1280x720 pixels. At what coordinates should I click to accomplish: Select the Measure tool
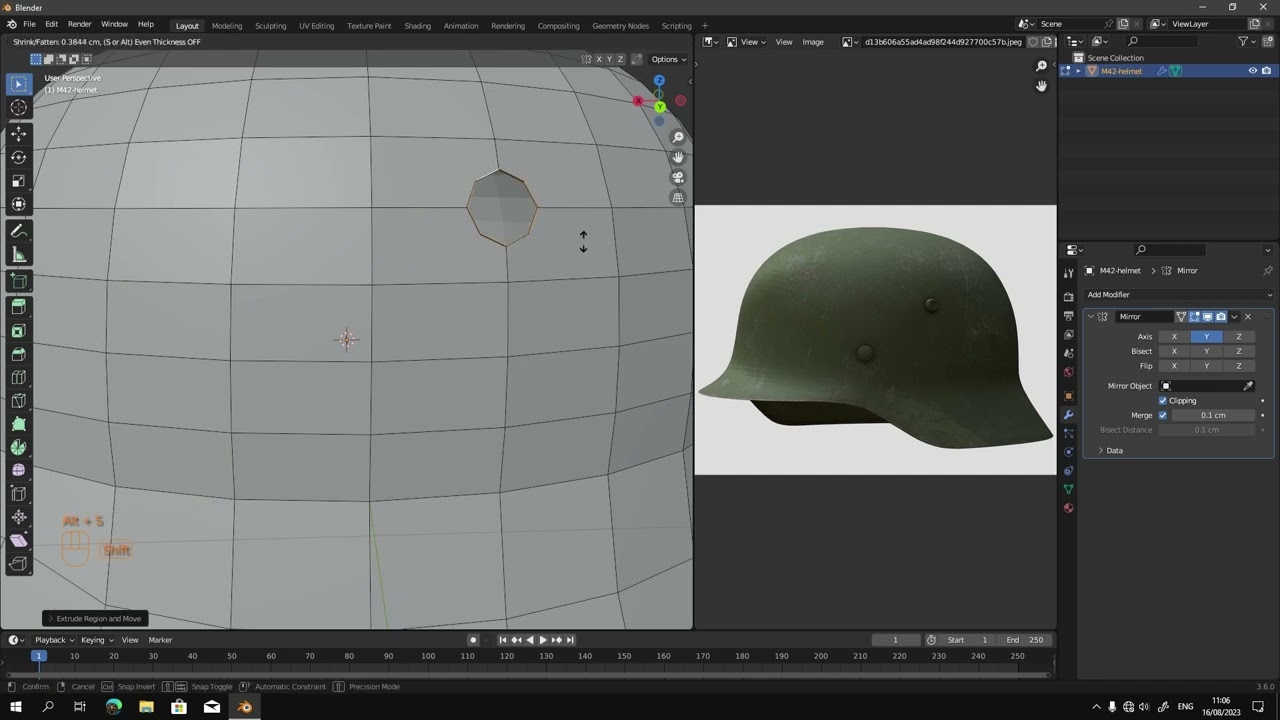click(18, 254)
